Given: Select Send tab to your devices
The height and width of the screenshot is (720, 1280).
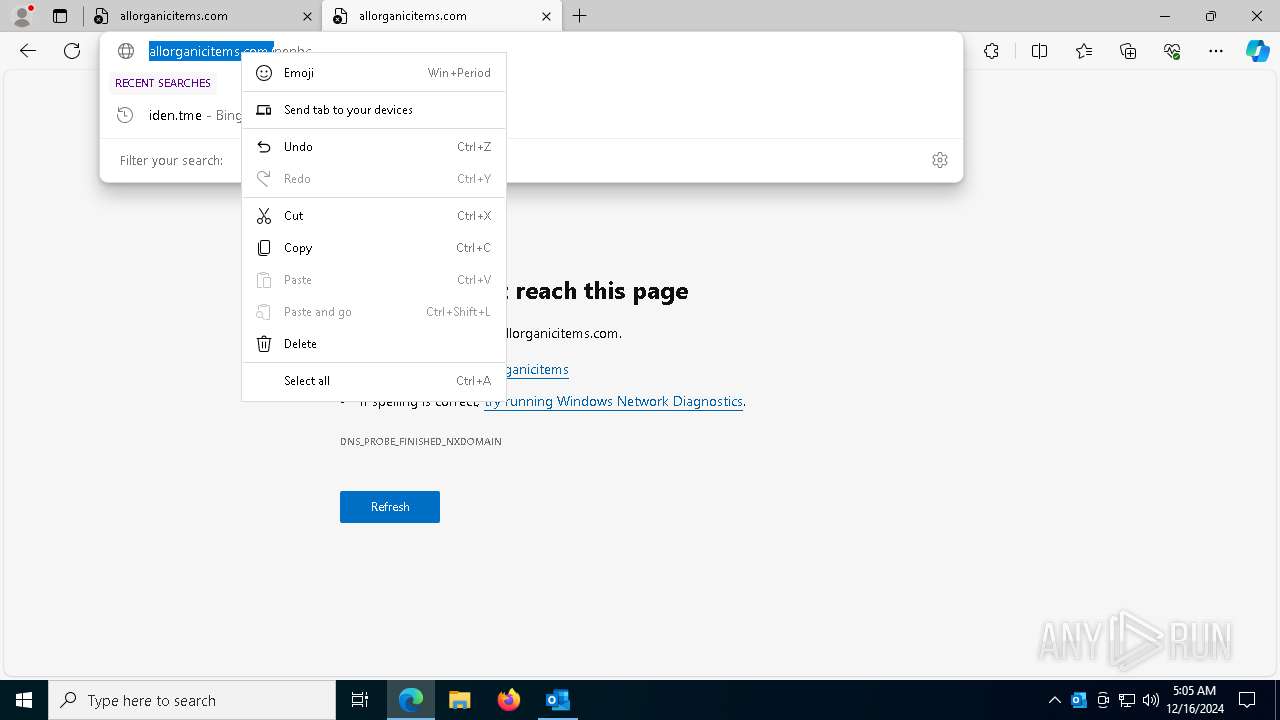Looking at the screenshot, I should coord(374,110).
